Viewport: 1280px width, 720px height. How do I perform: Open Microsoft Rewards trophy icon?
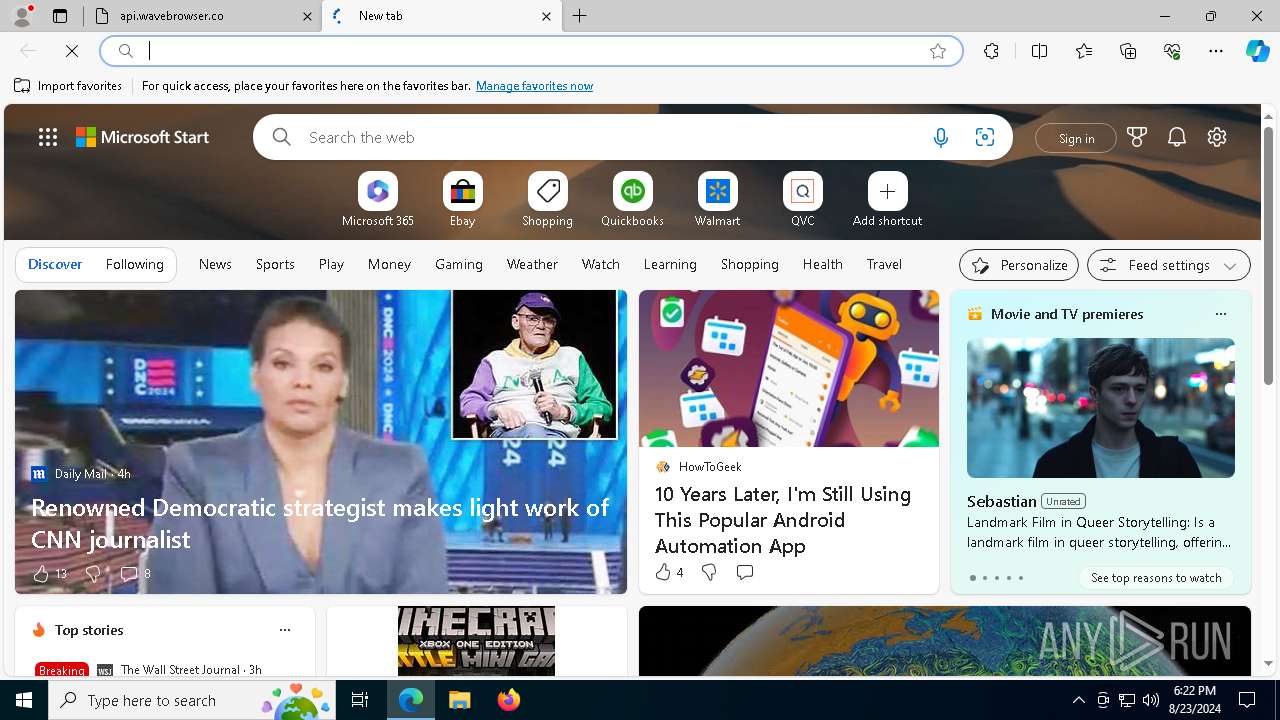[1137, 137]
